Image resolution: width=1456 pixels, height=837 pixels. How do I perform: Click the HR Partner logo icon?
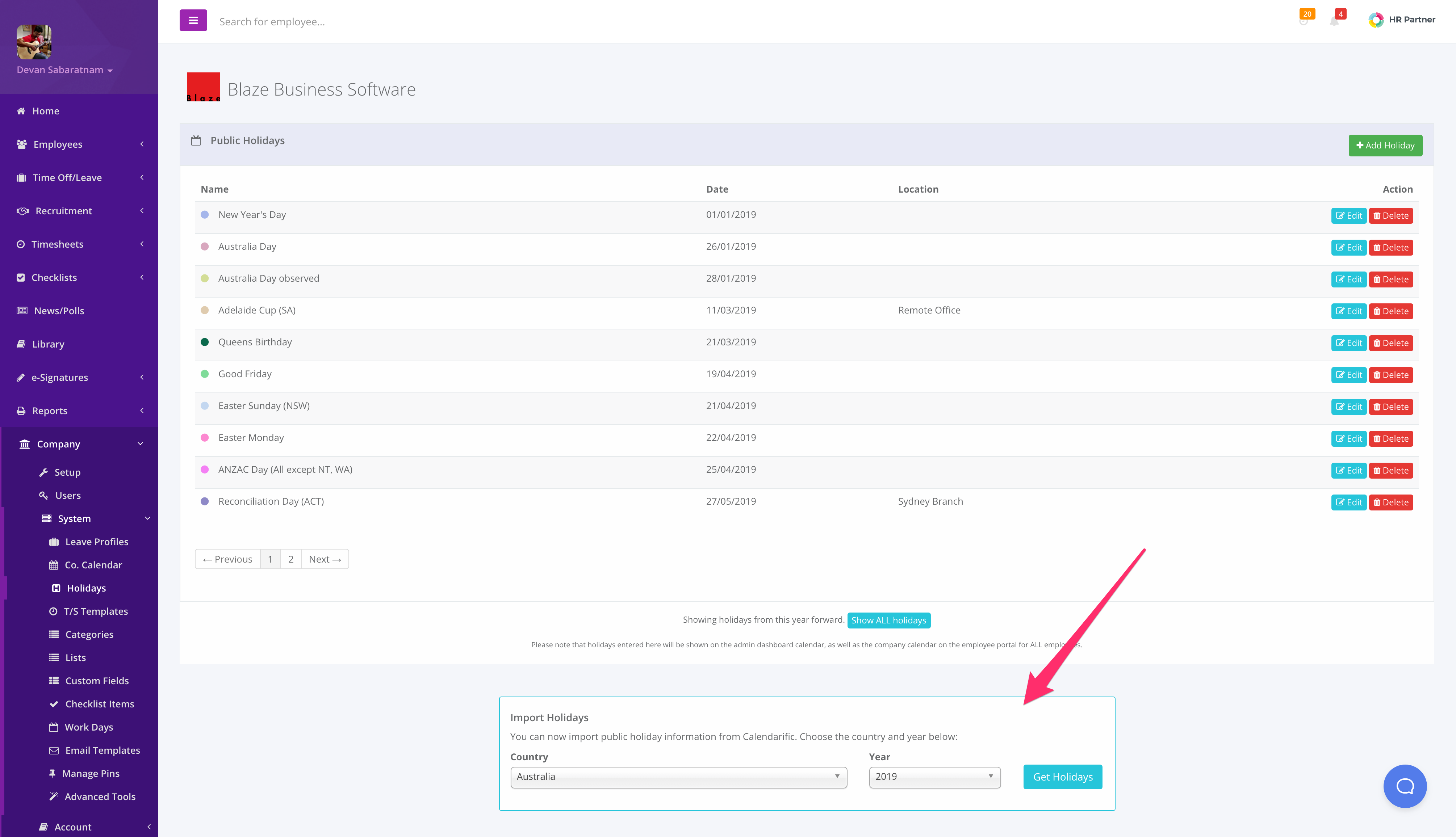point(1376,20)
